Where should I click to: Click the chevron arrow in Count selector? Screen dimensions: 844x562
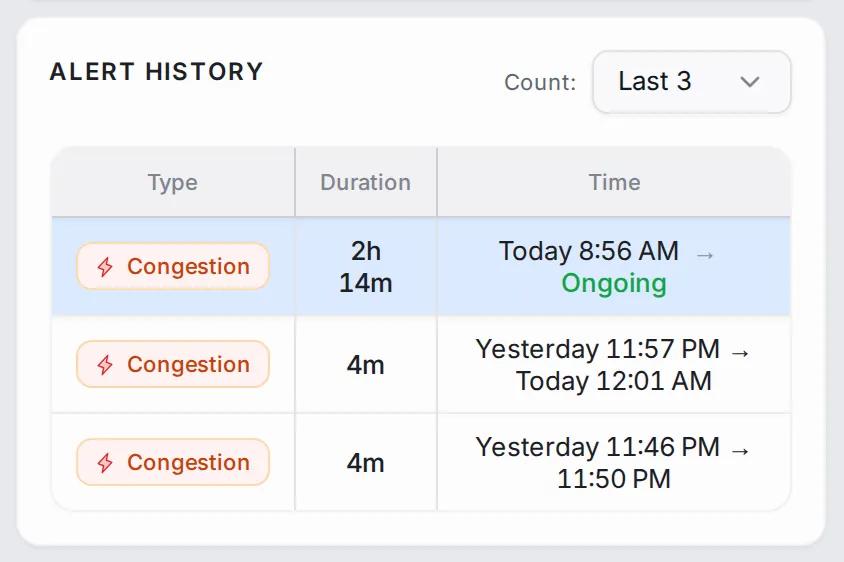[750, 82]
